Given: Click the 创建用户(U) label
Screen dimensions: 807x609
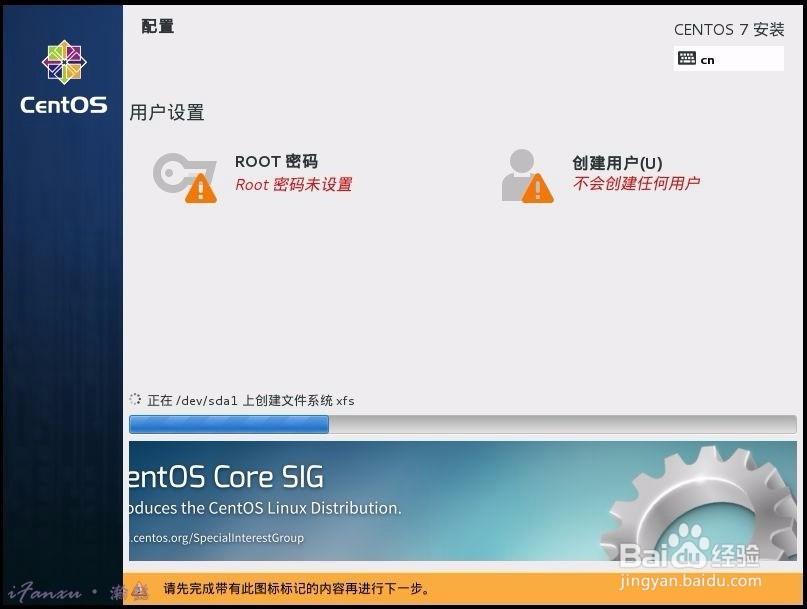Looking at the screenshot, I should [x=617, y=163].
